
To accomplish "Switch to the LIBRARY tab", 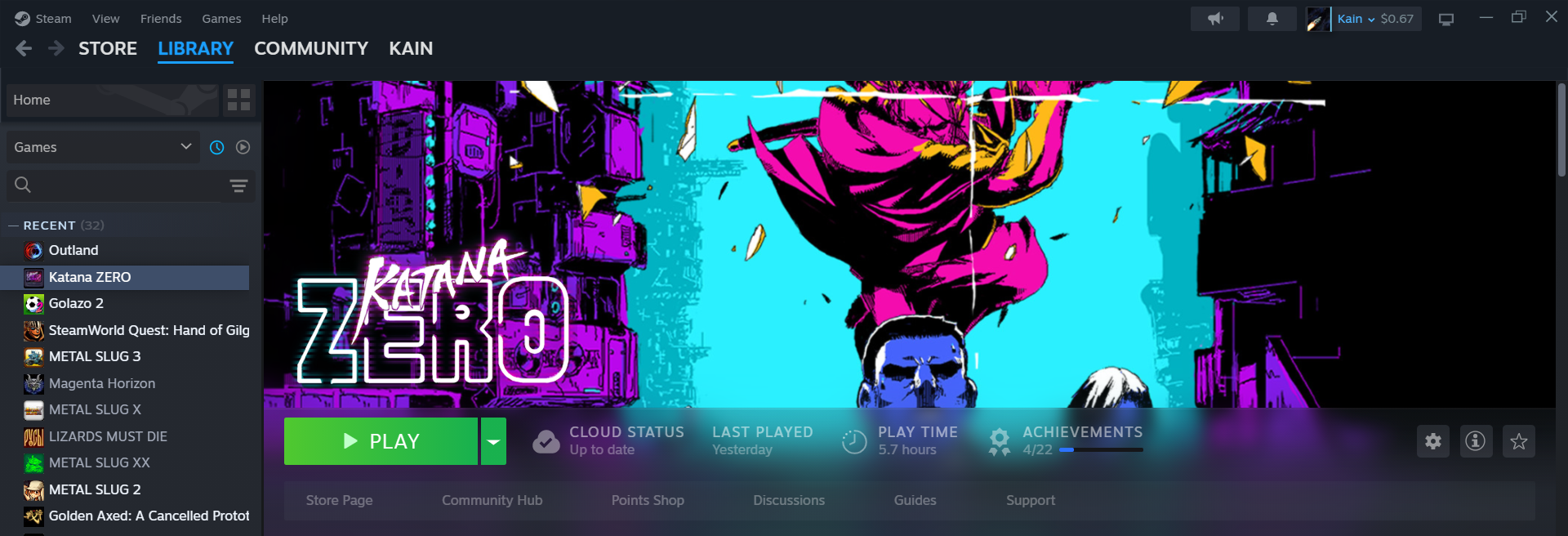I will click(x=195, y=48).
